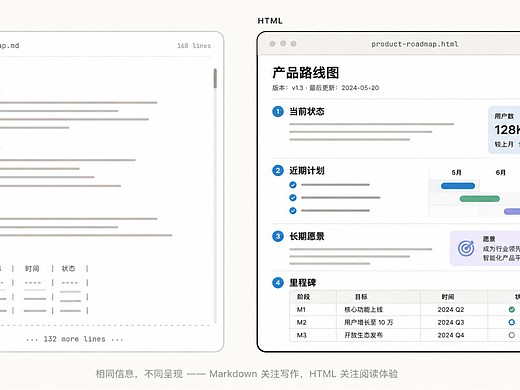This screenshot has height=390, width=520.
Task: Click the 132 more lines text
Action: [x=74, y=339]
